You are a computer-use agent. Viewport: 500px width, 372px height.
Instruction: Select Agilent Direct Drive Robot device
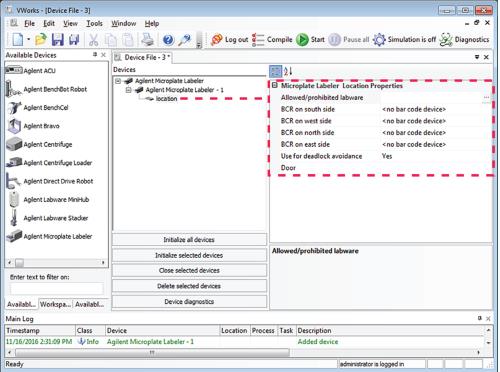(50, 181)
